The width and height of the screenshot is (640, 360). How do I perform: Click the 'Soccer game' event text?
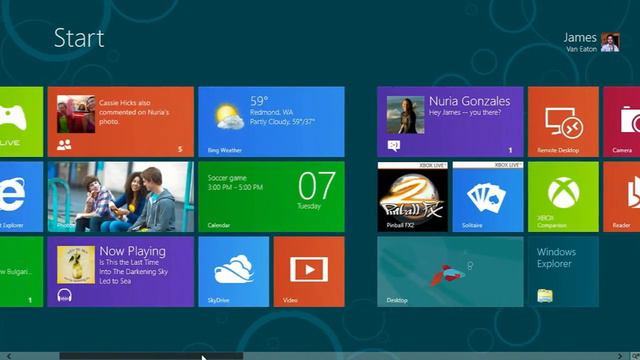click(x=227, y=178)
